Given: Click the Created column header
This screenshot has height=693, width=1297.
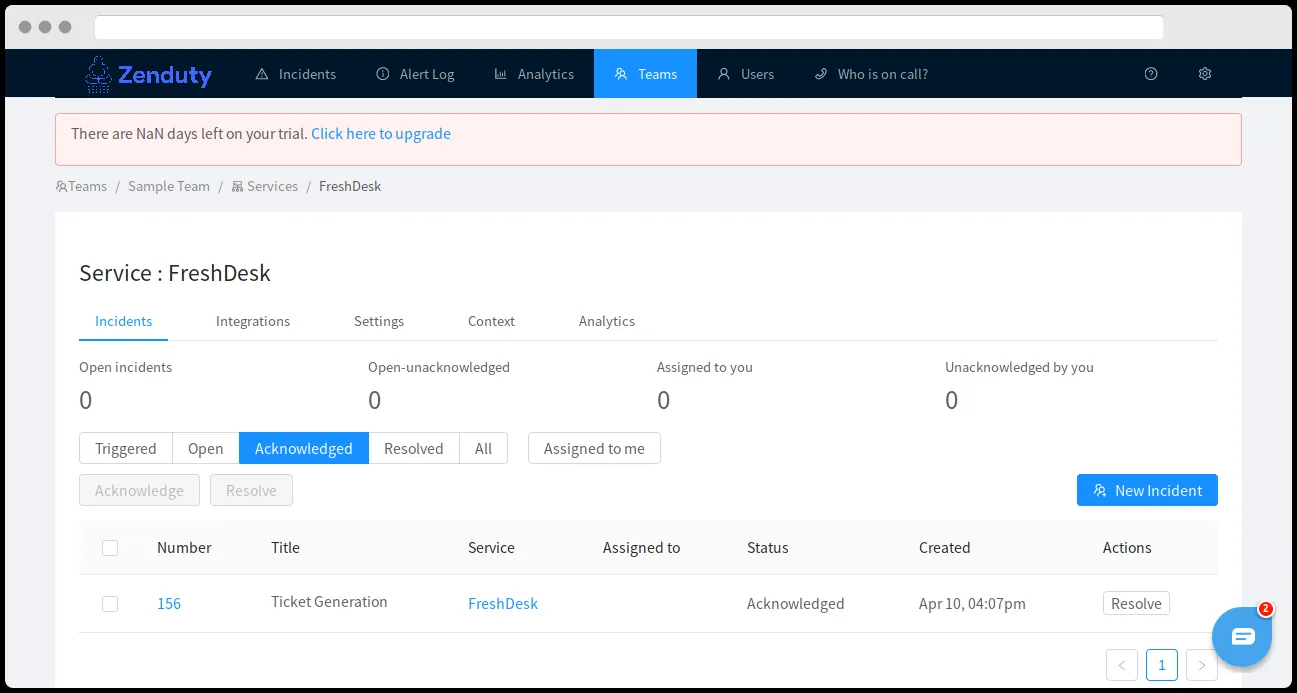Looking at the screenshot, I should tap(945, 548).
